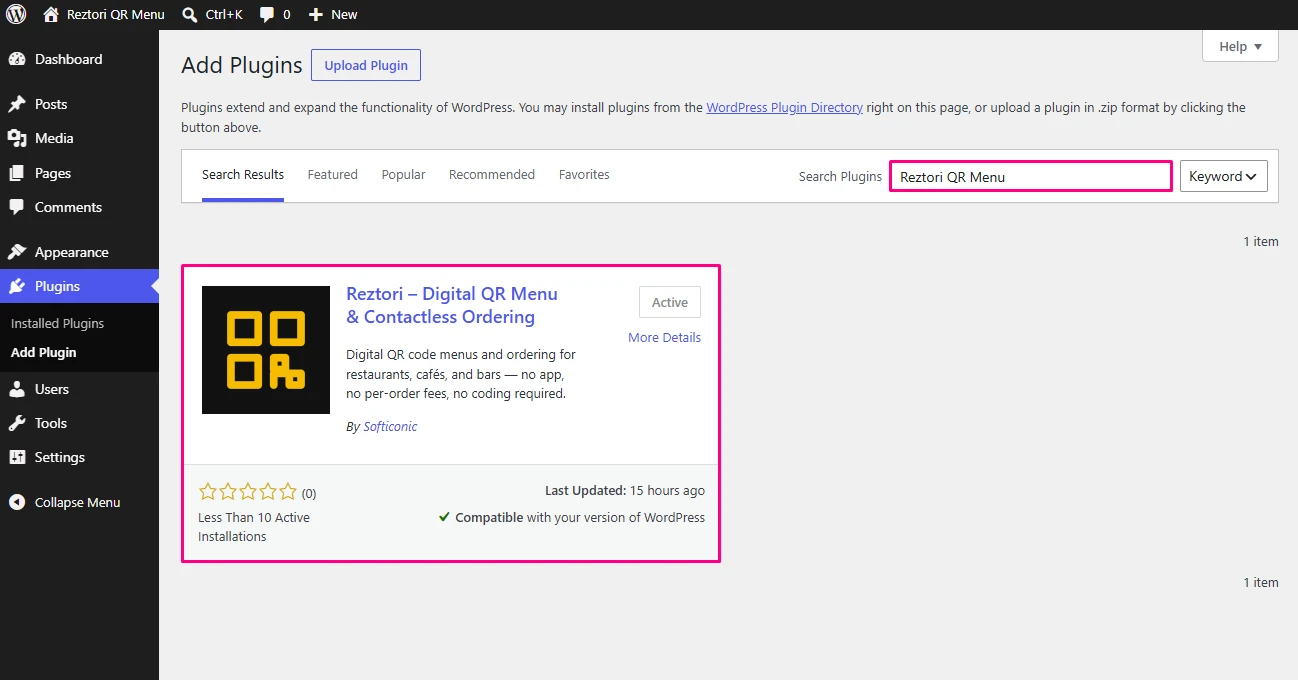Open More Details for Reztori plugin
This screenshot has width=1298, height=680.
664,337
